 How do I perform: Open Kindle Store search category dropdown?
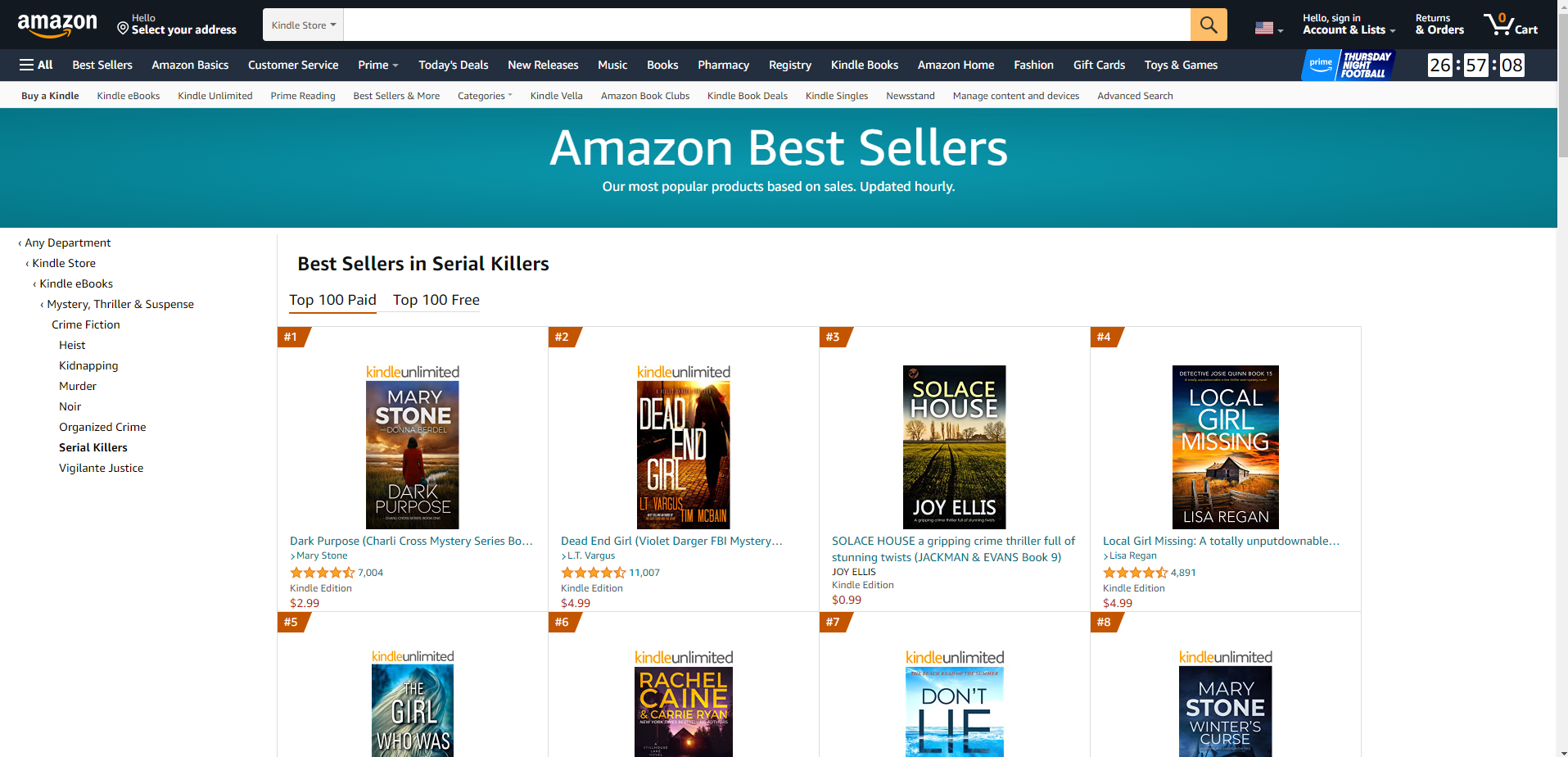304,25
